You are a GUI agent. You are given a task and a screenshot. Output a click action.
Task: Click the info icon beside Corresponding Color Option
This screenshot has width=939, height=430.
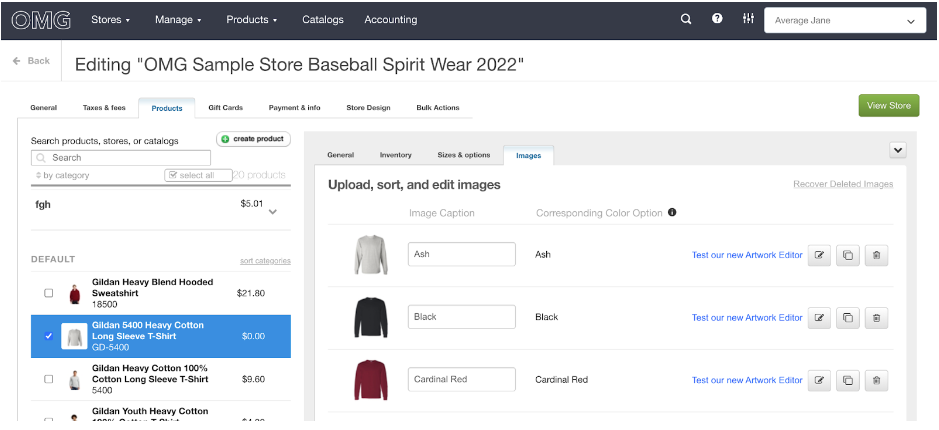[x=672, y=213]
